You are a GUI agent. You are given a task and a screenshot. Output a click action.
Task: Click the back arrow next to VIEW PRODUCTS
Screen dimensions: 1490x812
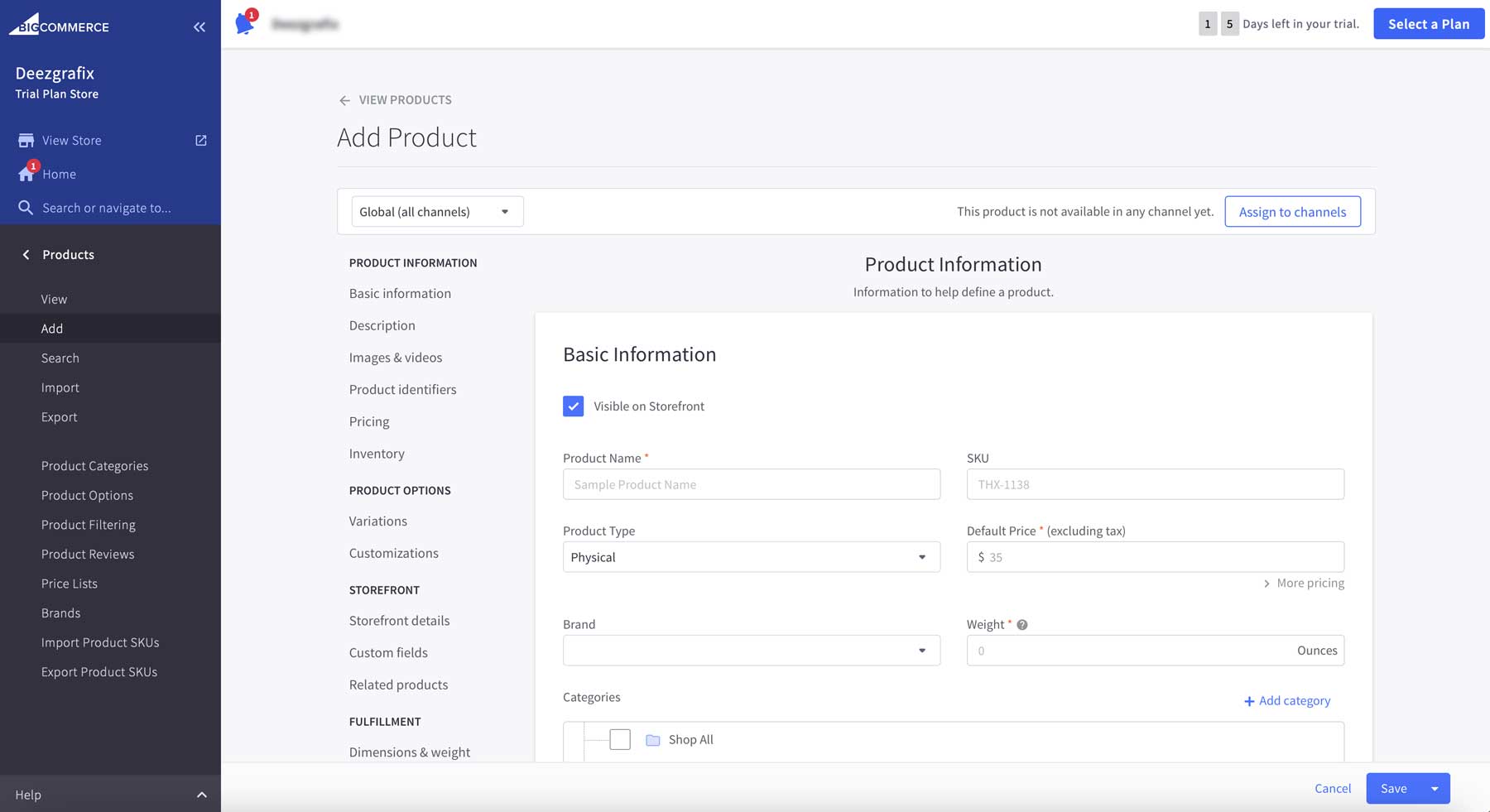click(345, 99)
